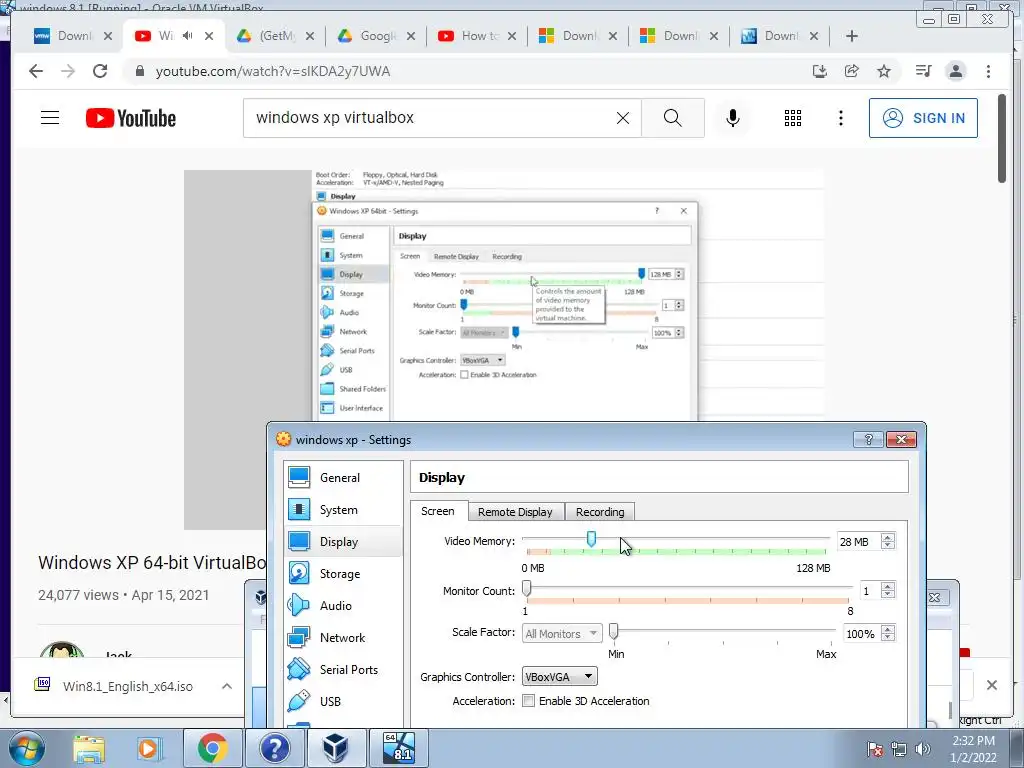Open a new Chrome tab
Viewport: 1024px width, 768px height.
pos(852,36)
